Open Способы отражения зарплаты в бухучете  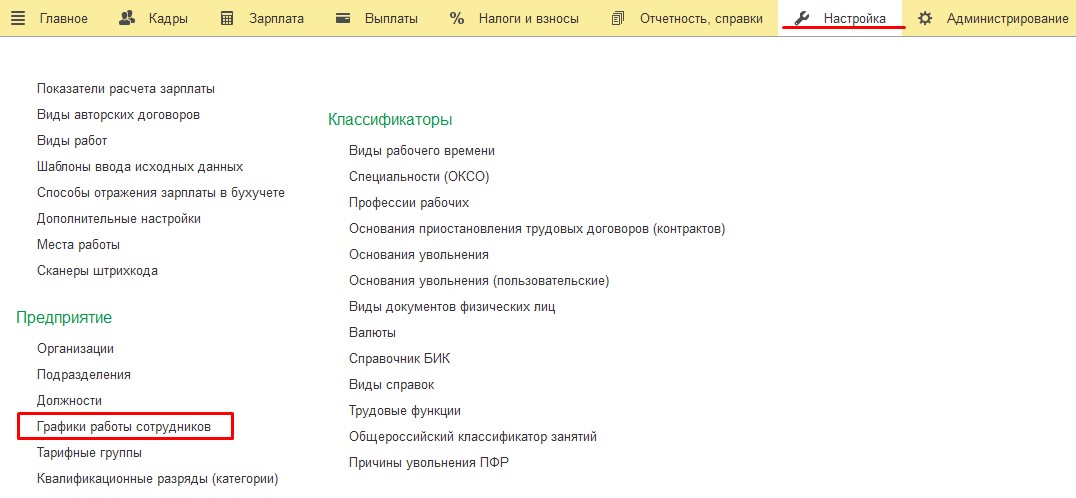point(161,193)
